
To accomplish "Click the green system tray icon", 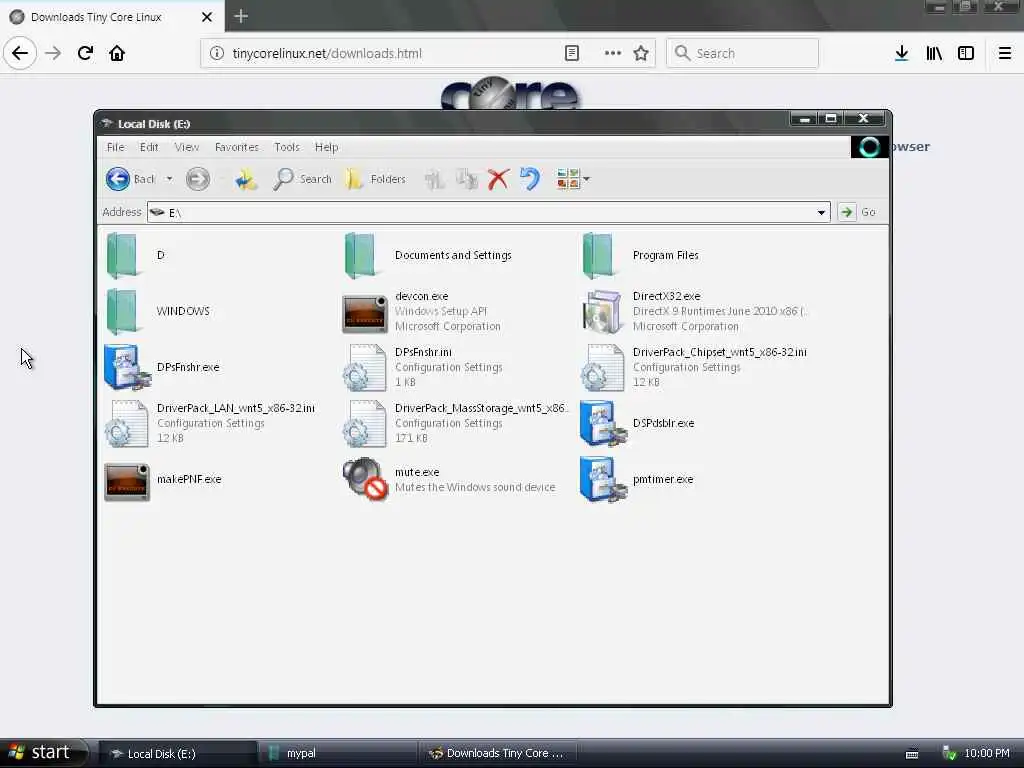I will (950, 754).
